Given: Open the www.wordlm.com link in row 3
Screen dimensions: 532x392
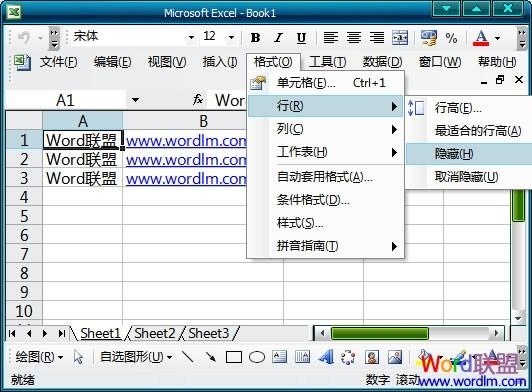Looking at the screenshot, I should coord(187,179).
